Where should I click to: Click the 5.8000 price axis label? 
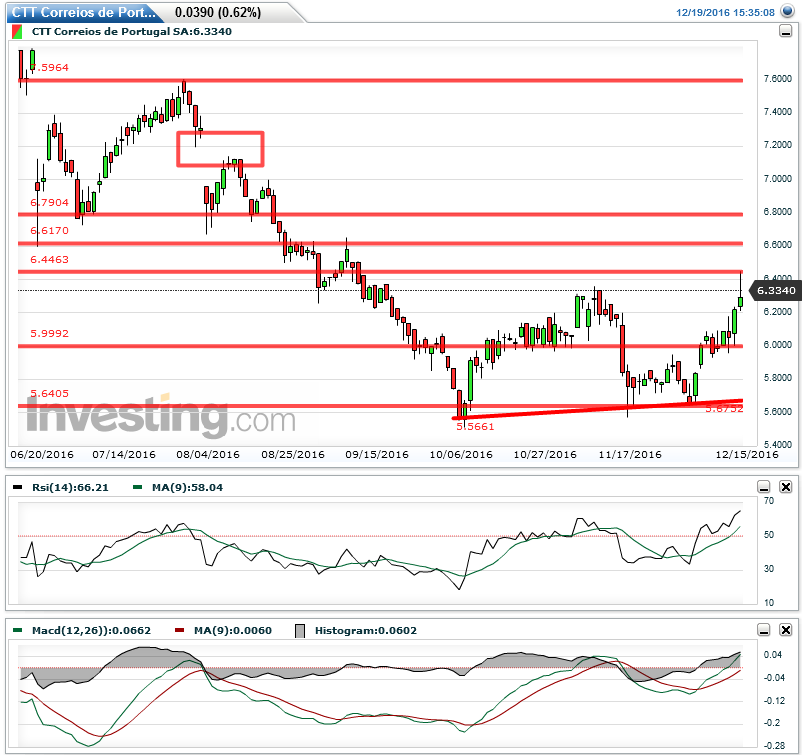777,378
